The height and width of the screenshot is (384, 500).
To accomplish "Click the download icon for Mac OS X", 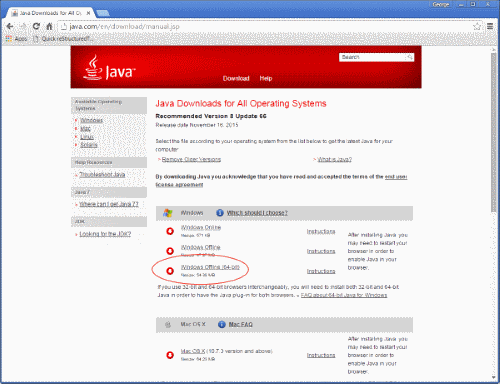I will [x=170, y=355].
